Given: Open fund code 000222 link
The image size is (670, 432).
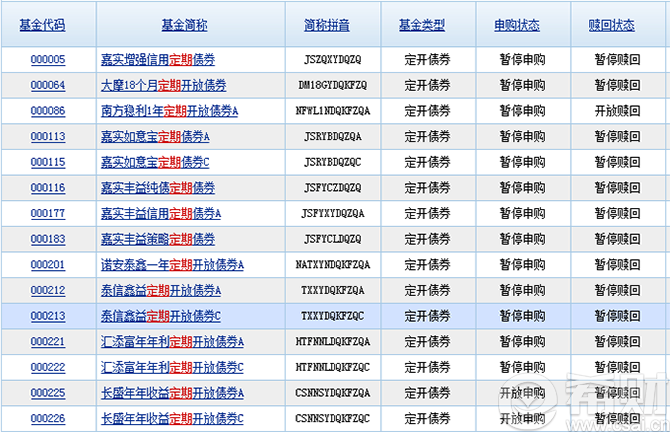Looking at the screenshot, I should 48,367.
